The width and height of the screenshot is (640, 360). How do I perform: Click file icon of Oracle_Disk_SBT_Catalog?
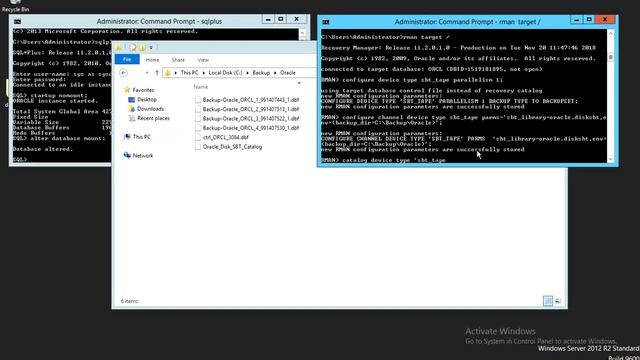(x=198, y=147)
